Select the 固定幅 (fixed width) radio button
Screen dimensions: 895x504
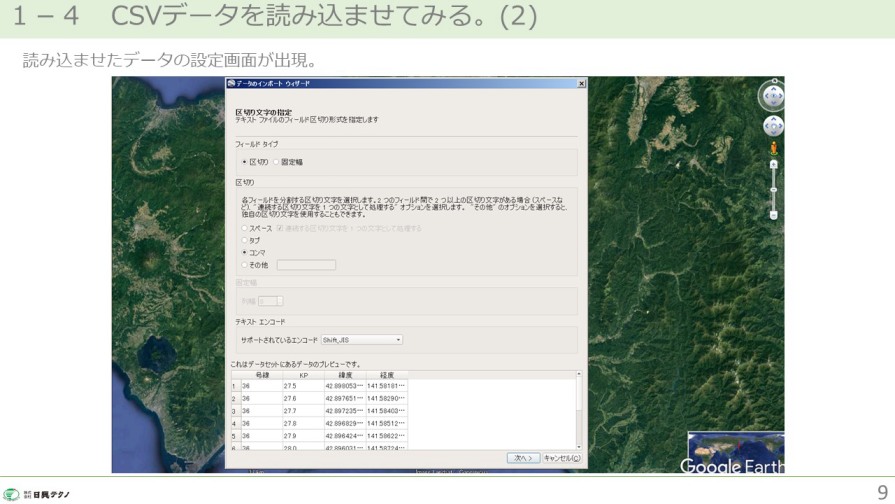pos(276,162)
